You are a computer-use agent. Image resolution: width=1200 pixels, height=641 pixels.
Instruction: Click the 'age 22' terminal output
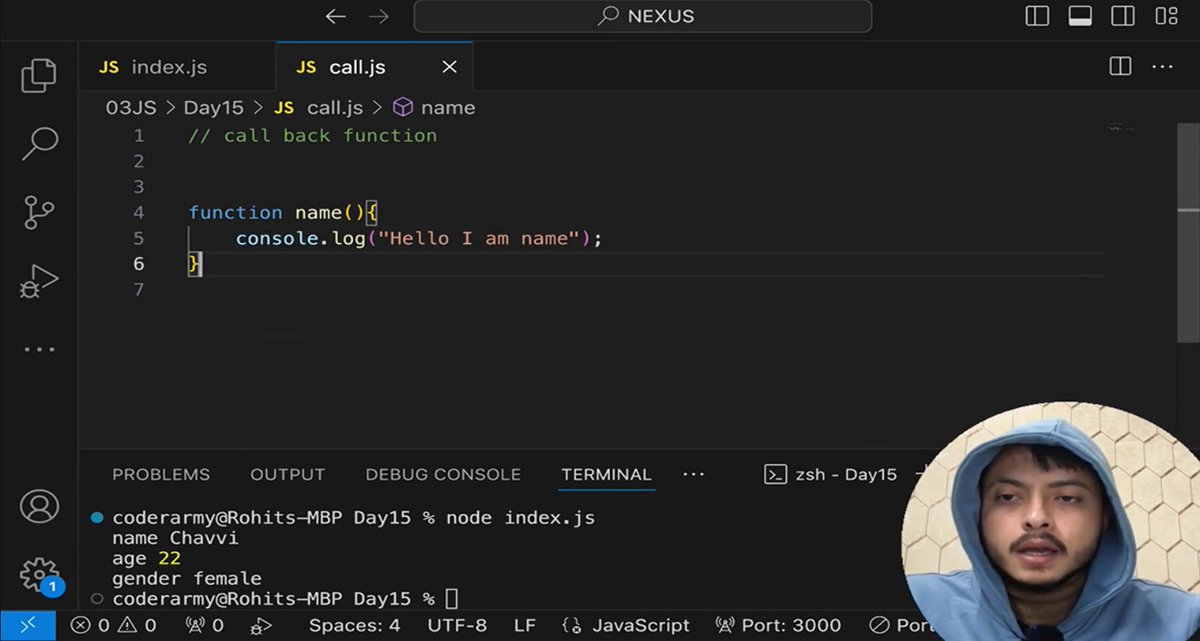click(x=146, y=558)
